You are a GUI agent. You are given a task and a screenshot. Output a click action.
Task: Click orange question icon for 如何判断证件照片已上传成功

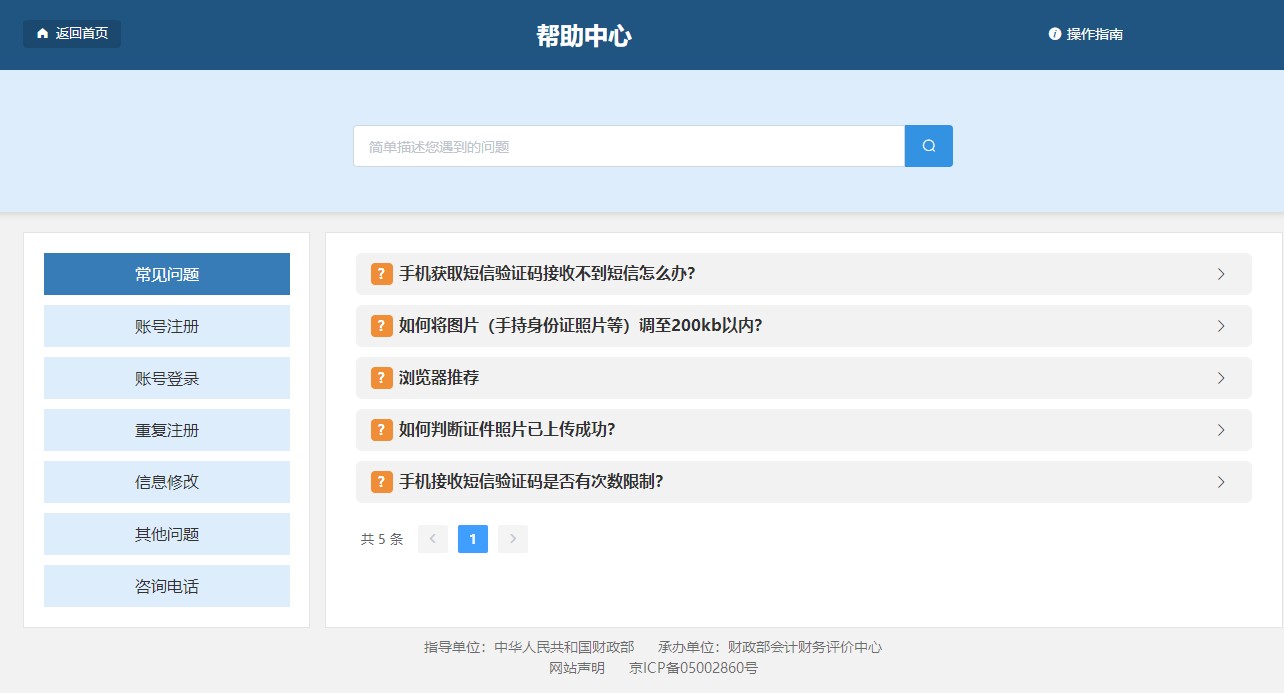click(381, 430)
